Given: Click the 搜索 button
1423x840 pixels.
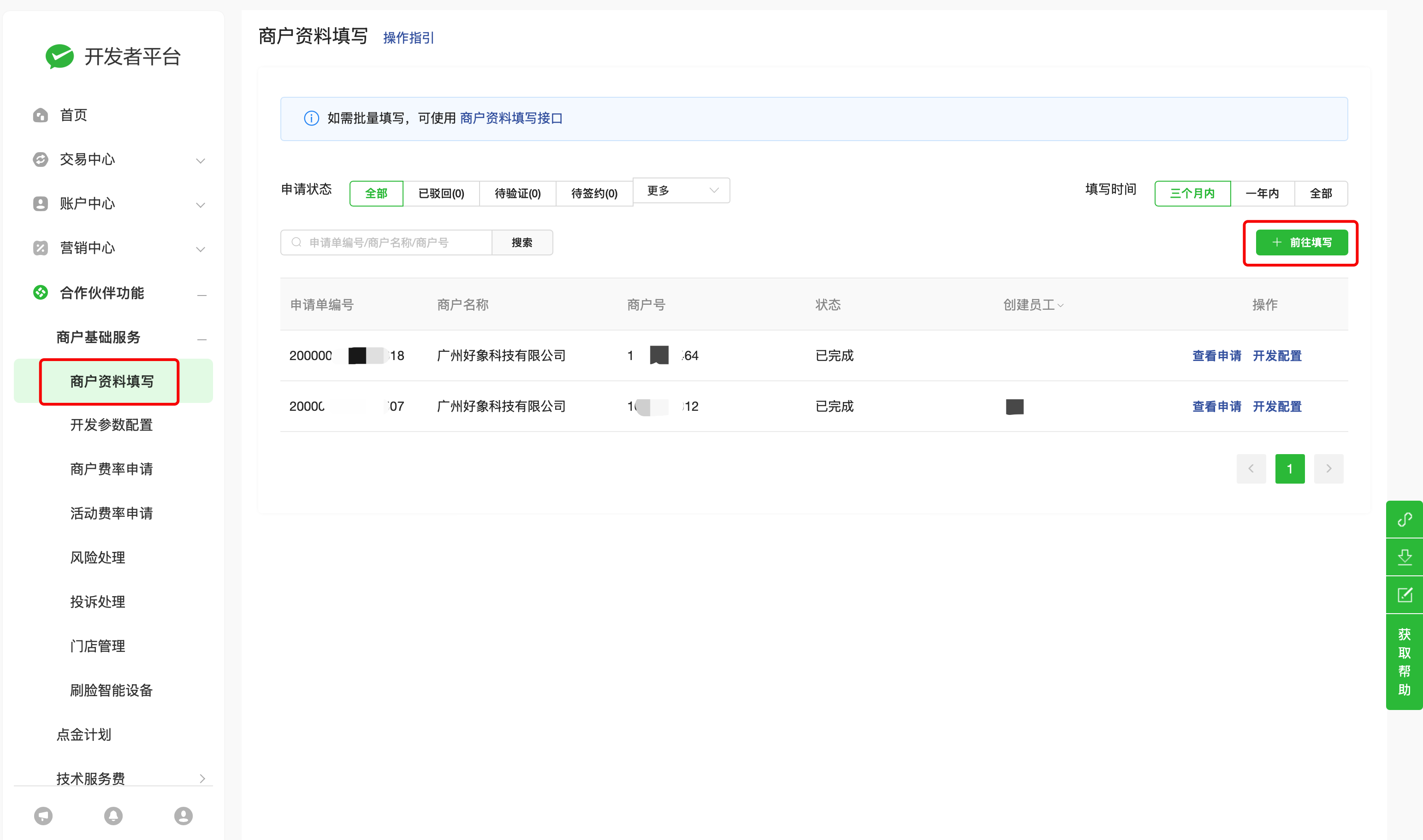Looking at the screenshot, I should (522, 243).
